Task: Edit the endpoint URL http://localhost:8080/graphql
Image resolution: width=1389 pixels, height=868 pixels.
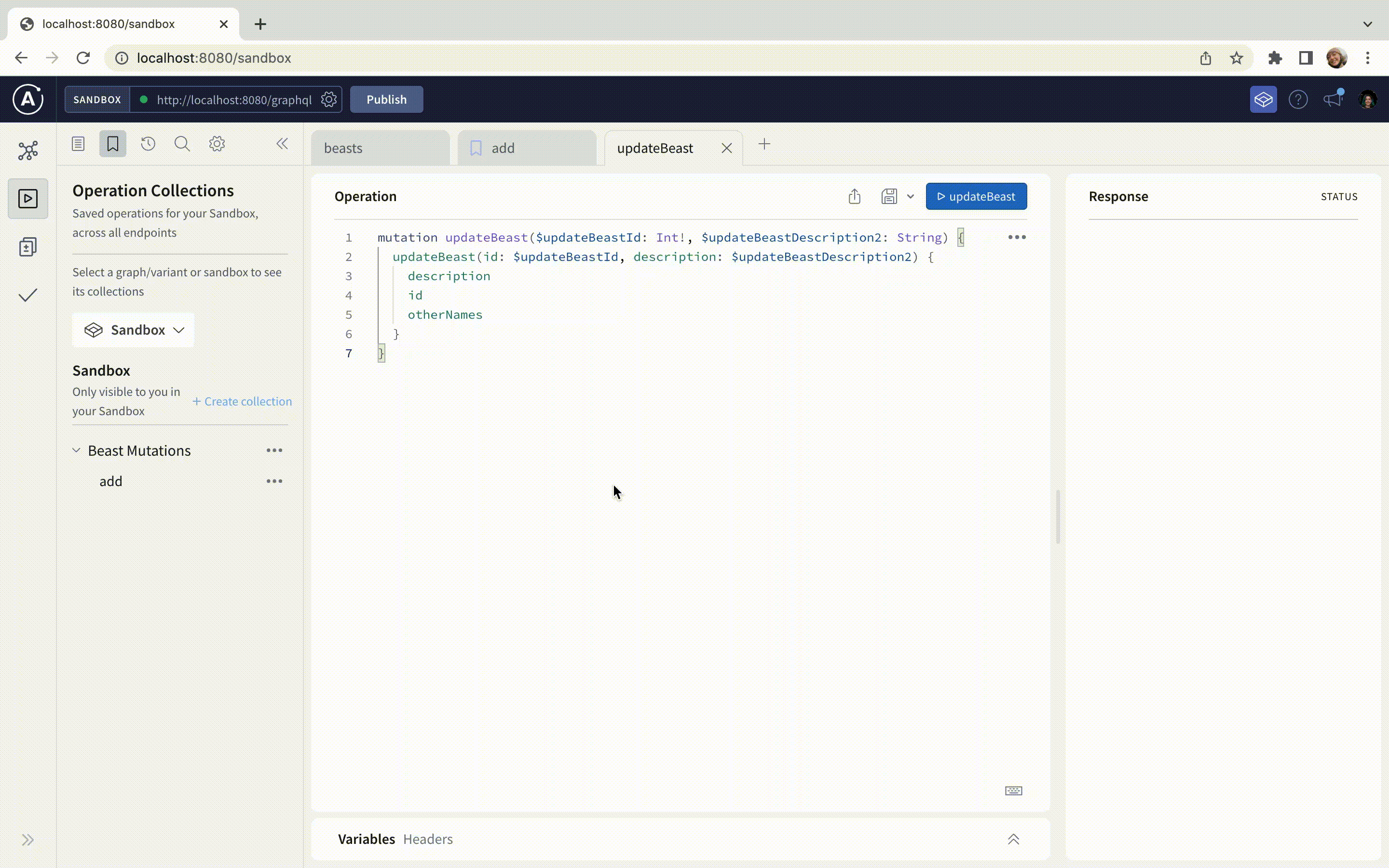Action: (234, 99)
